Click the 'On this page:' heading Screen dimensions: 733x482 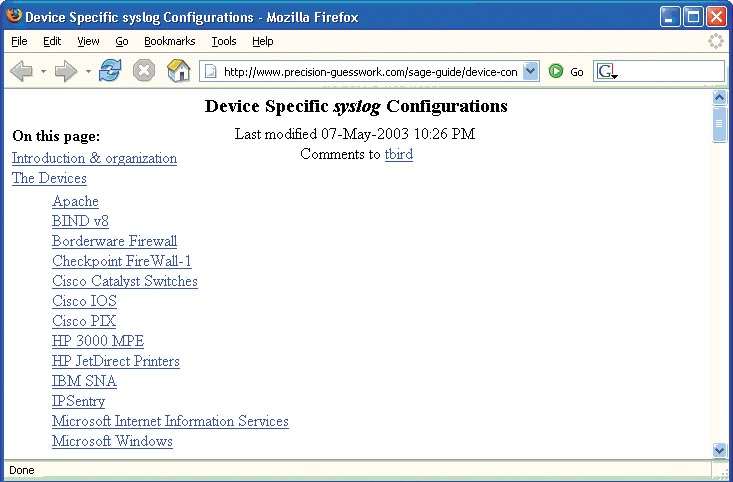pos(56,136)
